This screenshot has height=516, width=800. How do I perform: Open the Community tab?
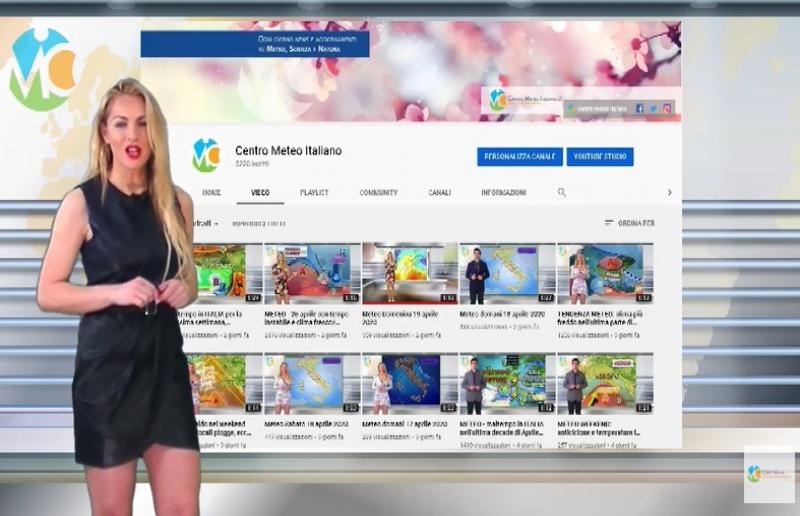click(379, 192)
